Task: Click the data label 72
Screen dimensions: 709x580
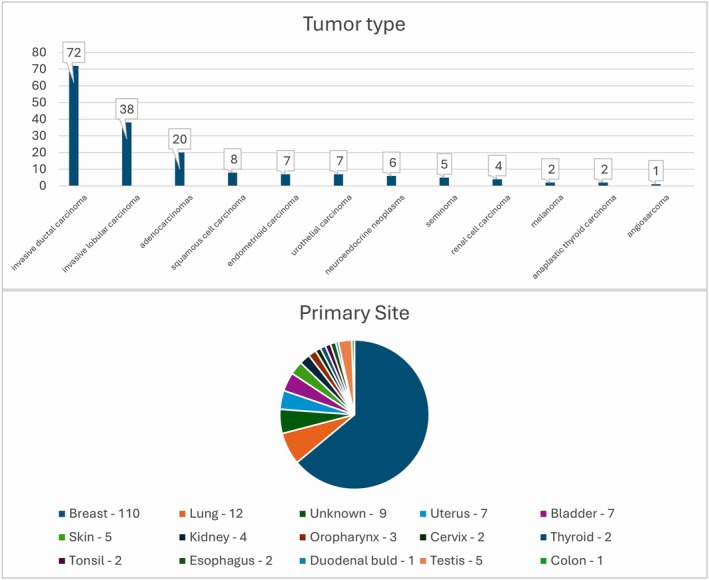Action: coord(74,52)
